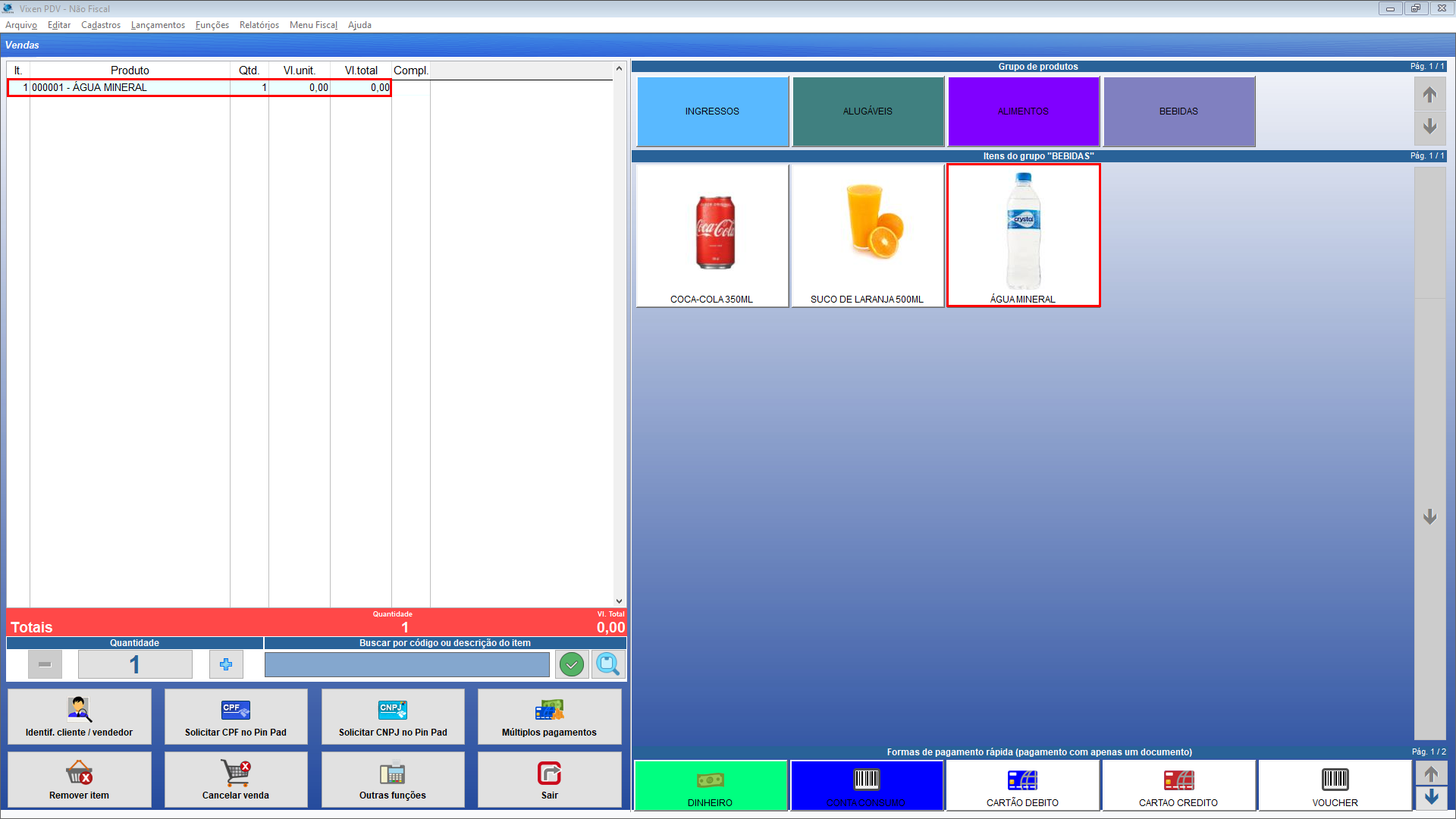The width and height of the screenshot is (1456, 819).
Task: Open Múltiplos pagamentos
Action: [549, 717]
